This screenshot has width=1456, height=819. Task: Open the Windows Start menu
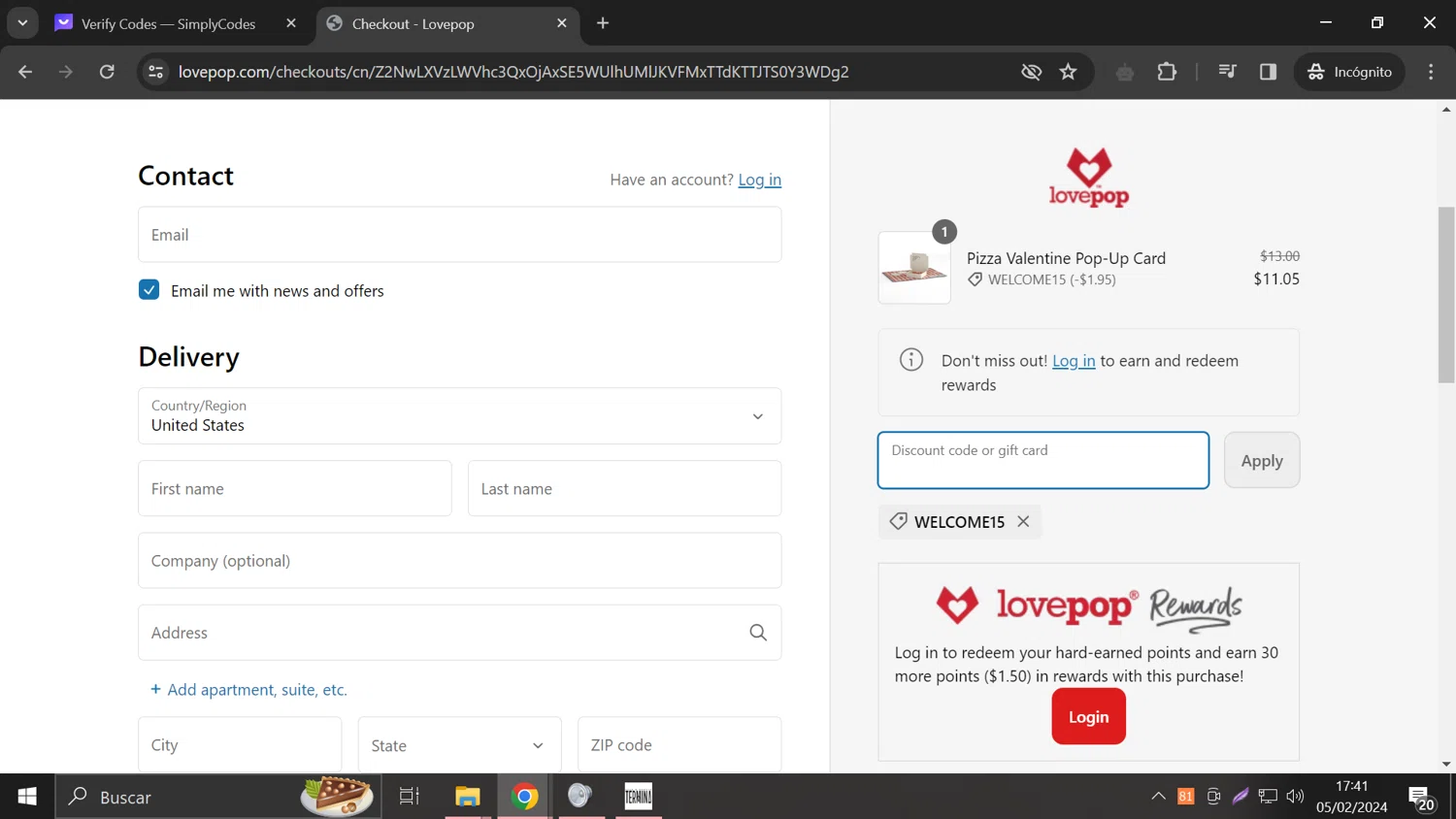click(27, 797)
